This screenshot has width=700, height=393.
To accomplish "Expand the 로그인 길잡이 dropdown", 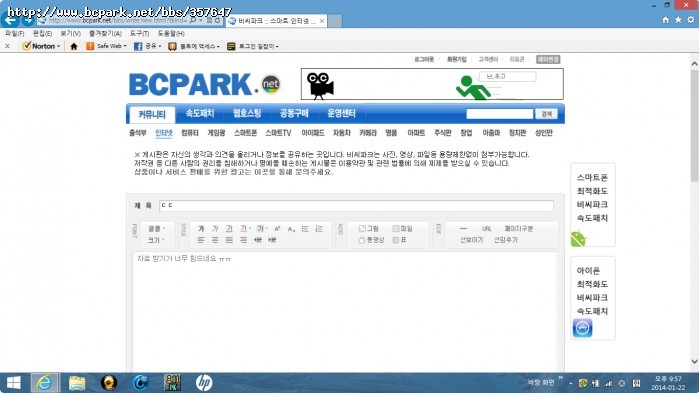I will 277,46.
